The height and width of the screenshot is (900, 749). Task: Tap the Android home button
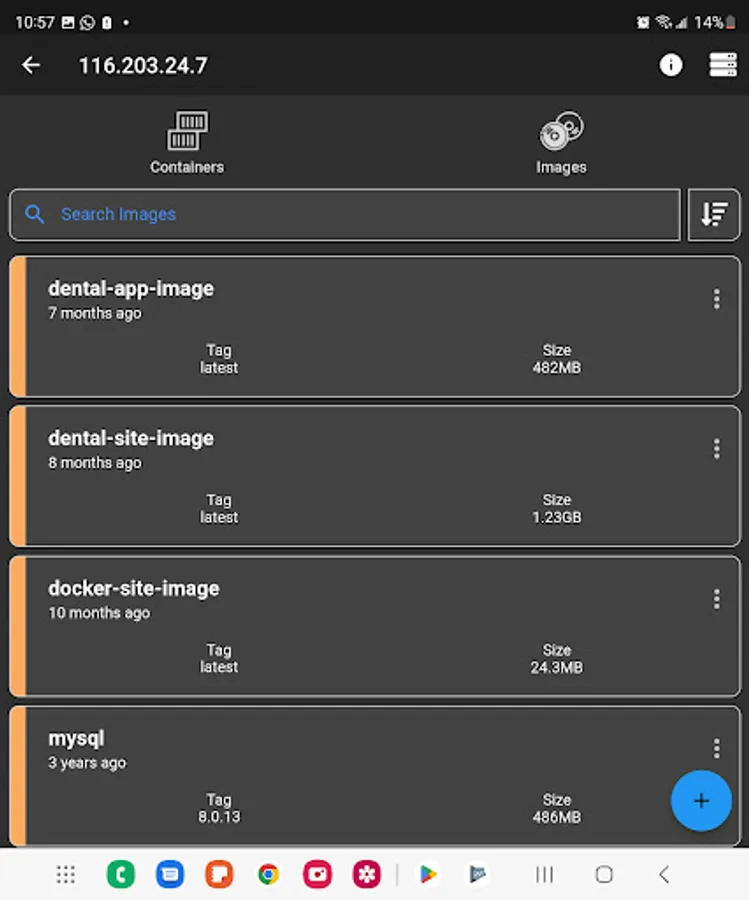point(604,875)
